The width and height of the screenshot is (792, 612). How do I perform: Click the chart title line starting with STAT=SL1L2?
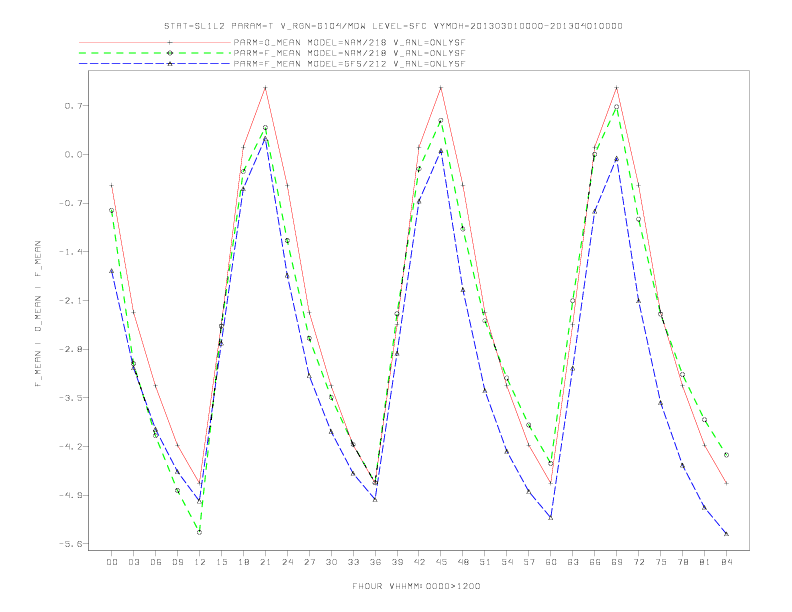(x=393, y=26)
